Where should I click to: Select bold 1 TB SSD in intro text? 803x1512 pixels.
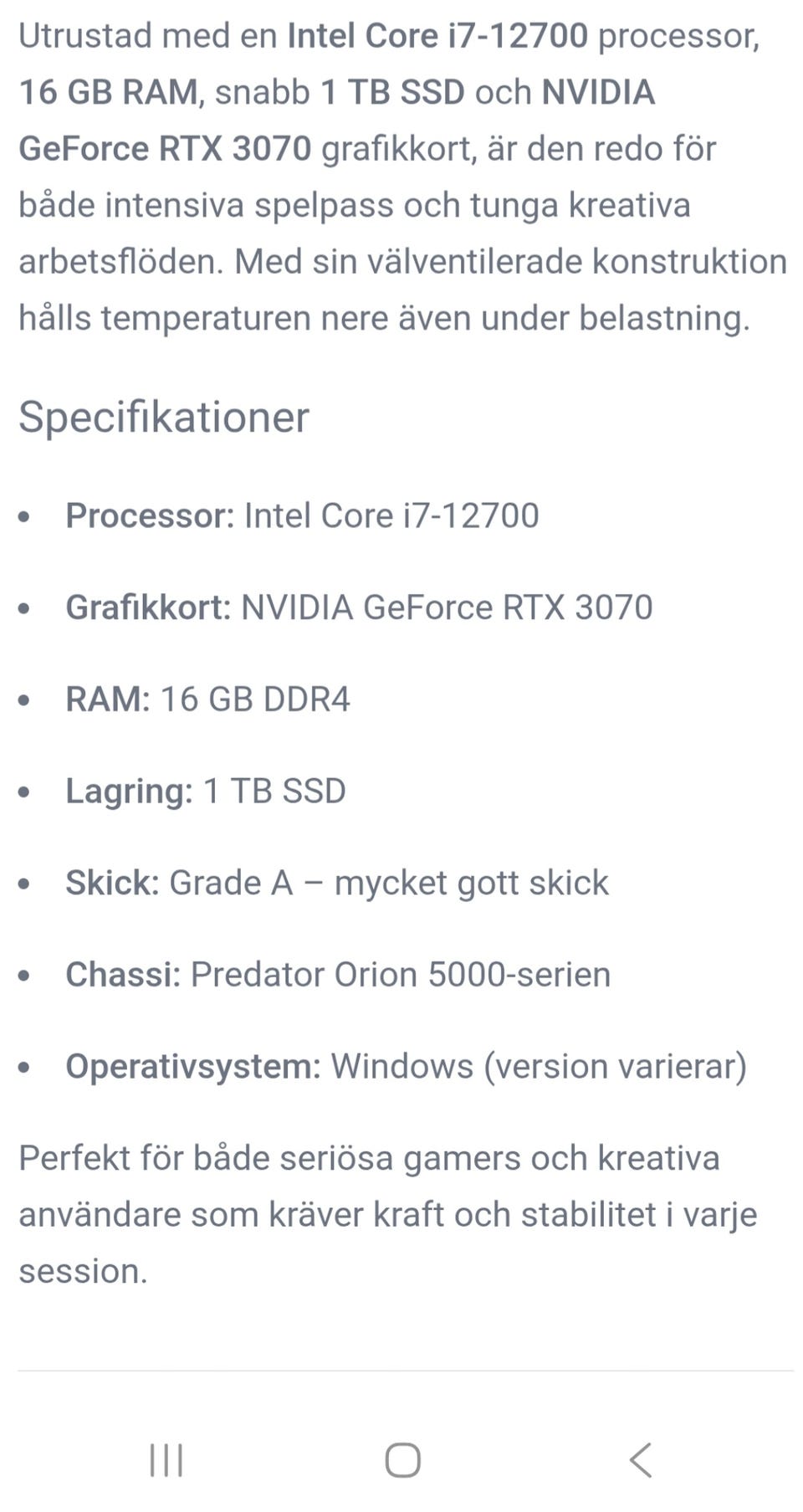pos(392,92)
